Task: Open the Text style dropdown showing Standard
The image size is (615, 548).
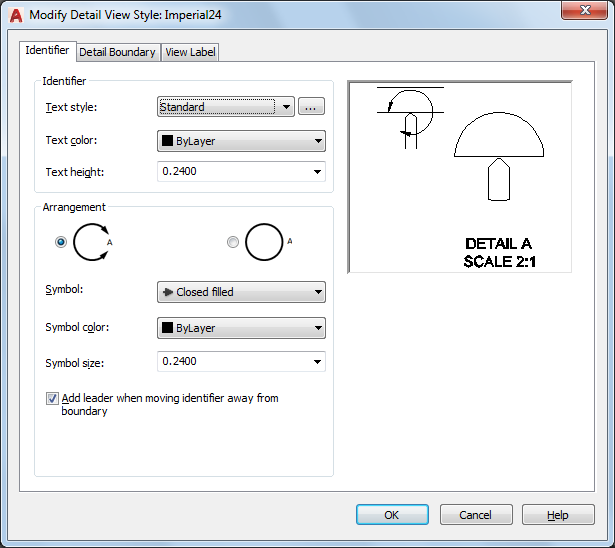Action: [x=225, y=107]
